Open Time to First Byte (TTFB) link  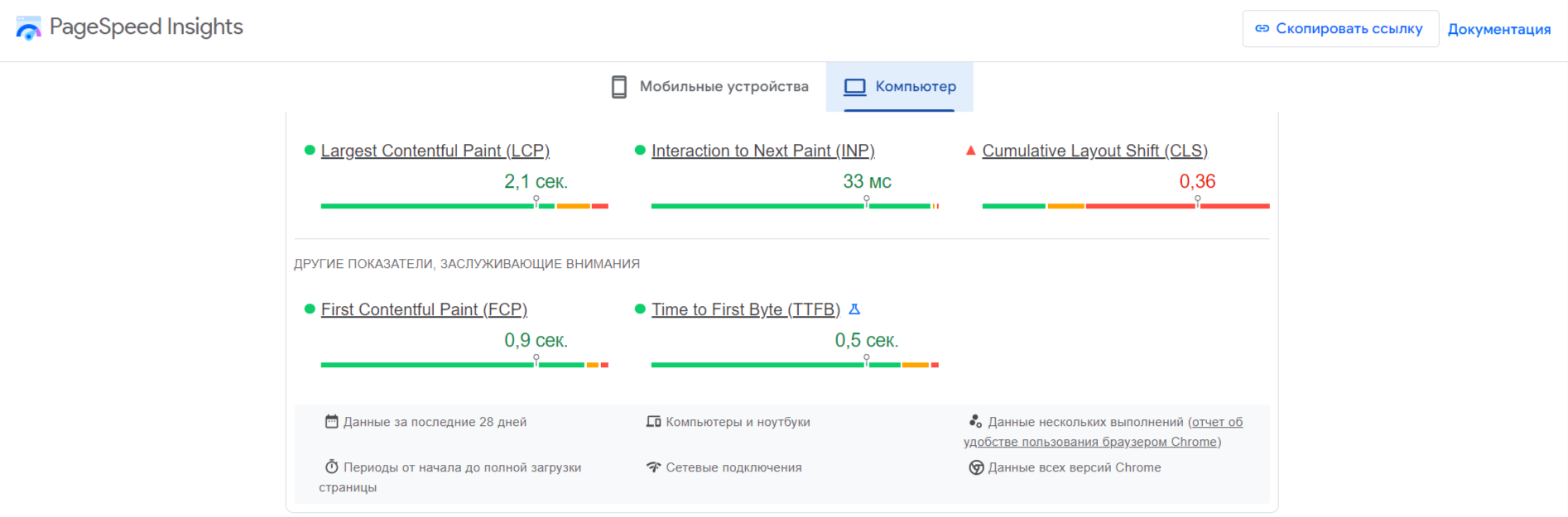pyautogui.click(x=746, y=309)
